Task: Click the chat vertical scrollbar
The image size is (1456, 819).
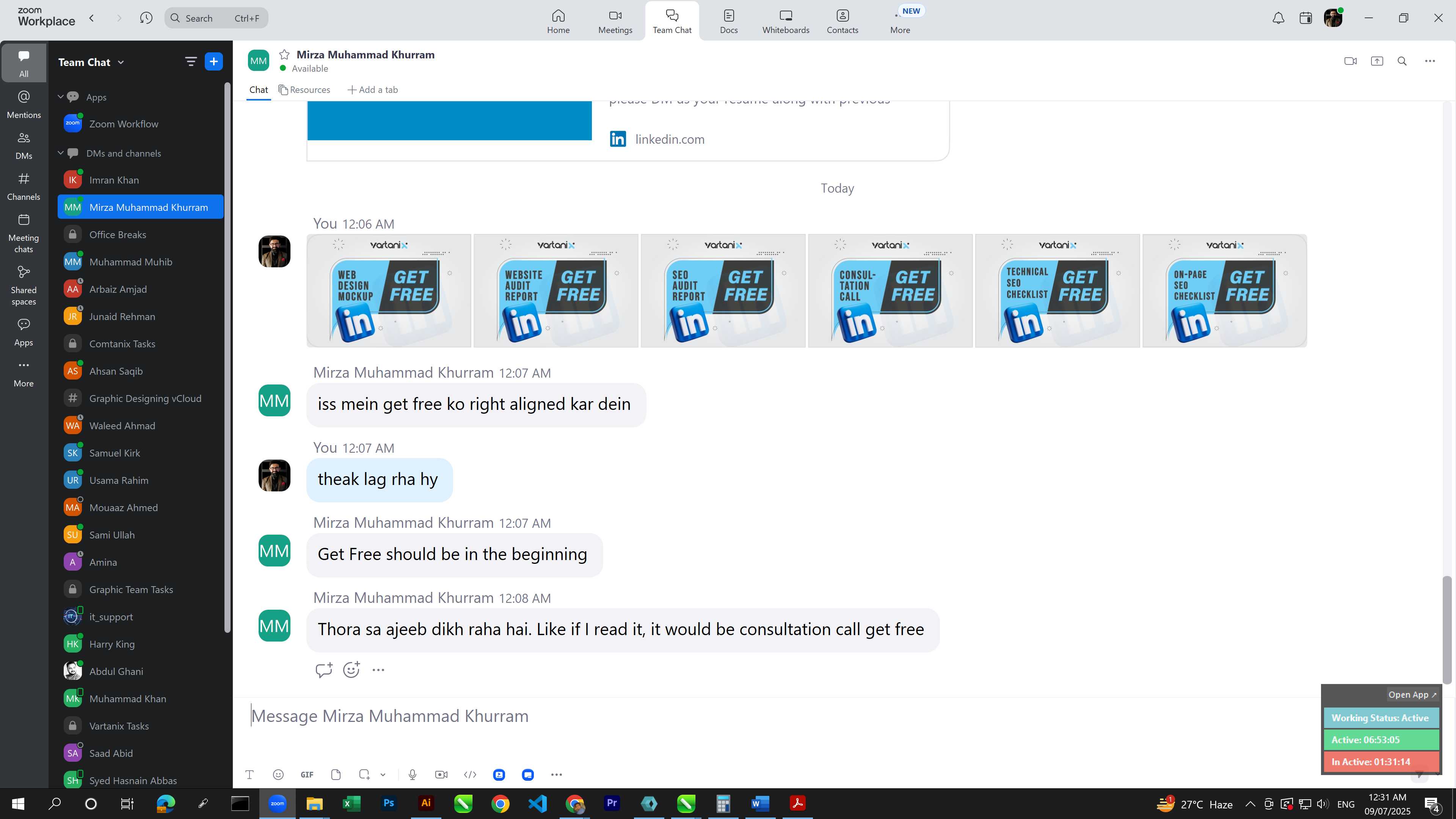Action: (x=1447, y=630)
